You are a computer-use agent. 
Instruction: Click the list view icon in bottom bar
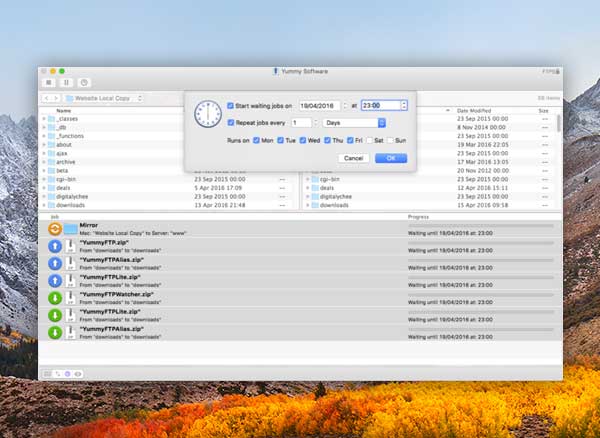(47, 374)
